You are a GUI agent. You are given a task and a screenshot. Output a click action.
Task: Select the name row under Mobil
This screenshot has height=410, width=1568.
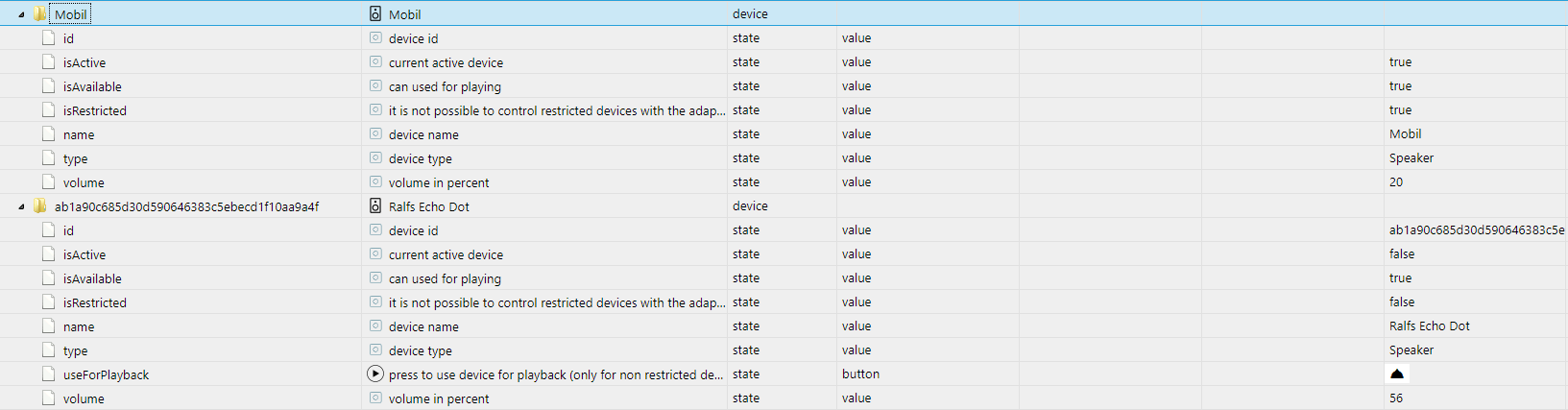point(79,134)
